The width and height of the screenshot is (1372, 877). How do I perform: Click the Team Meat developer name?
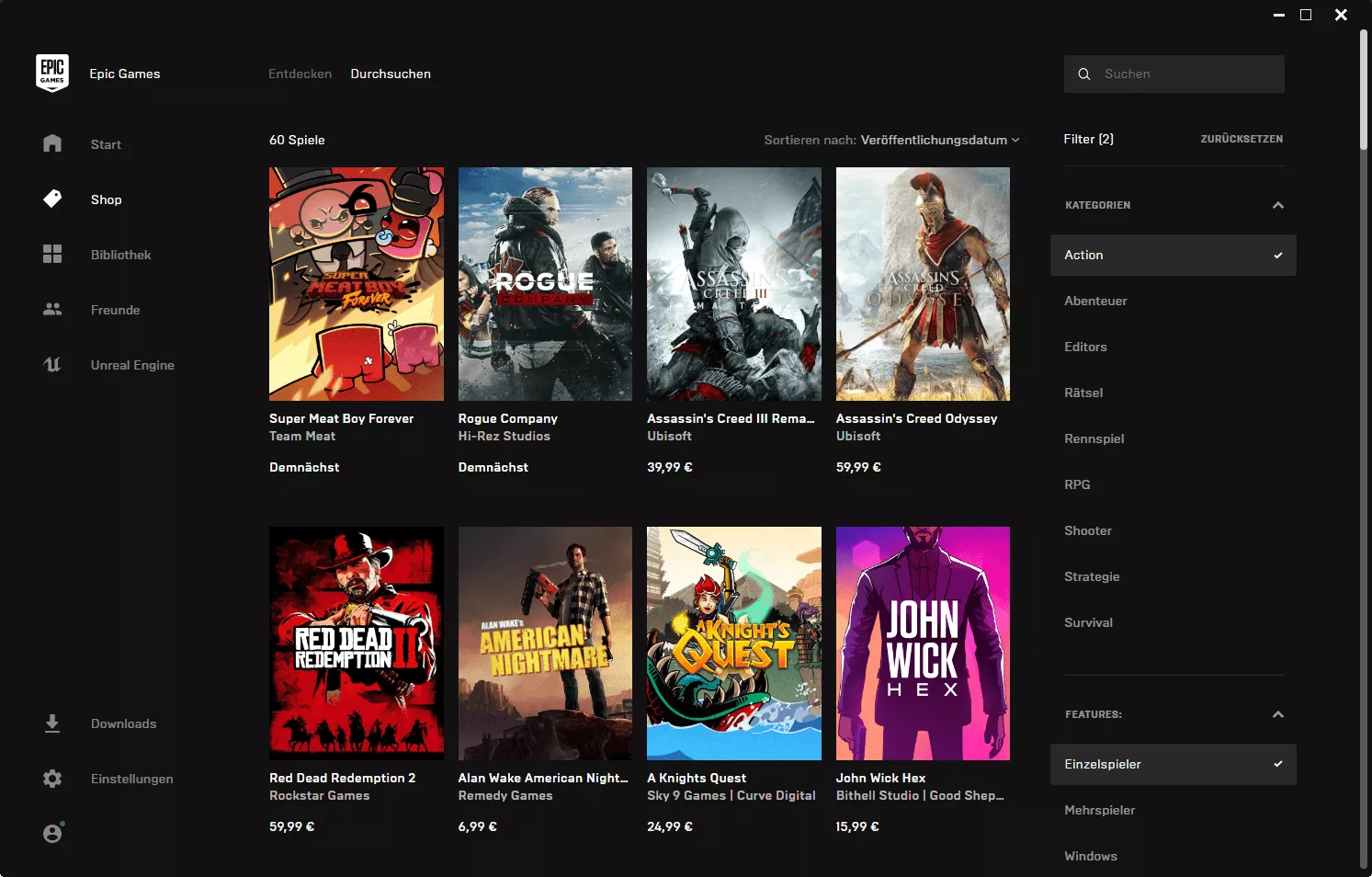pyautogui.click(x=302, y=436)
